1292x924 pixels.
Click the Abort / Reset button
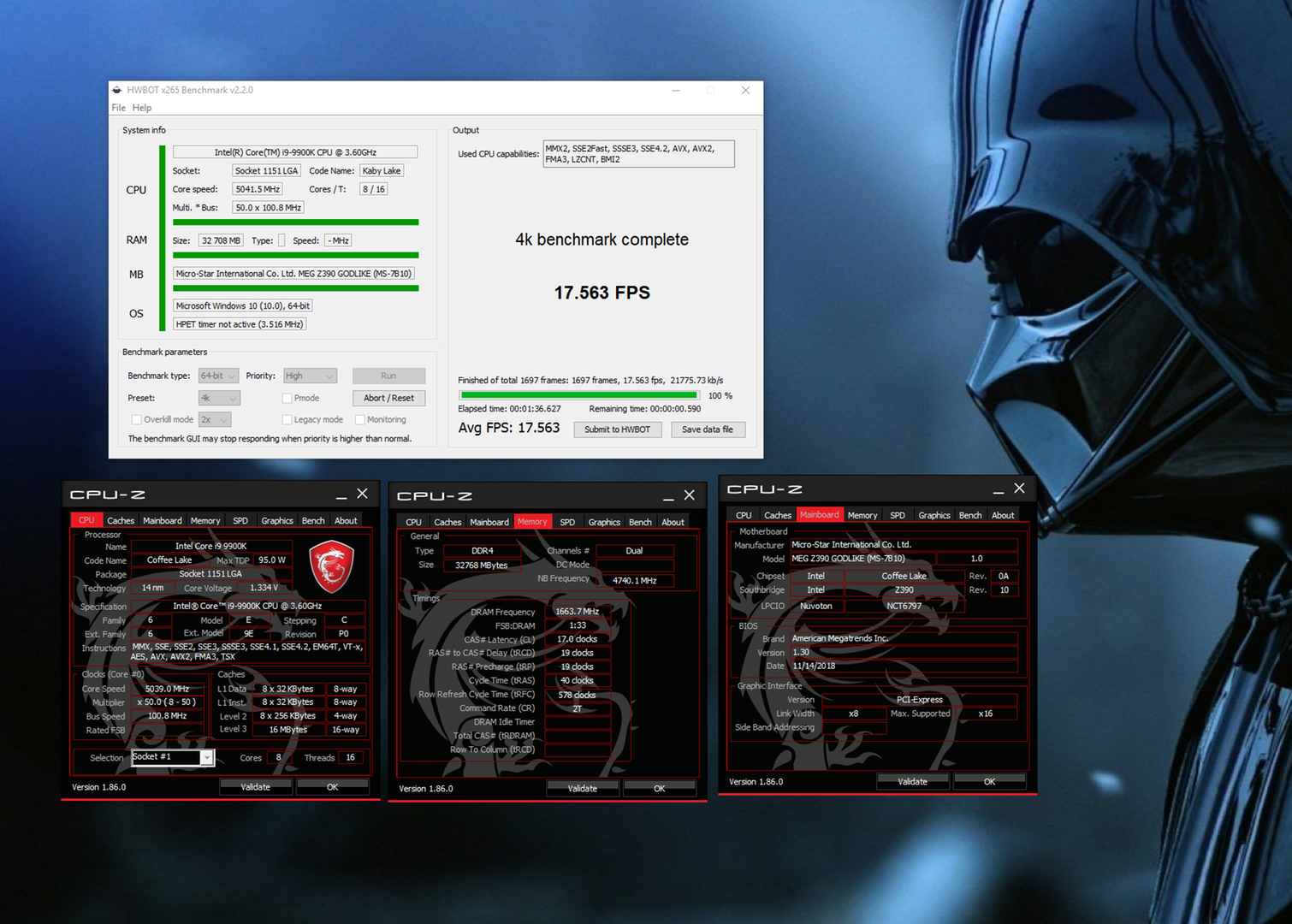388,398
